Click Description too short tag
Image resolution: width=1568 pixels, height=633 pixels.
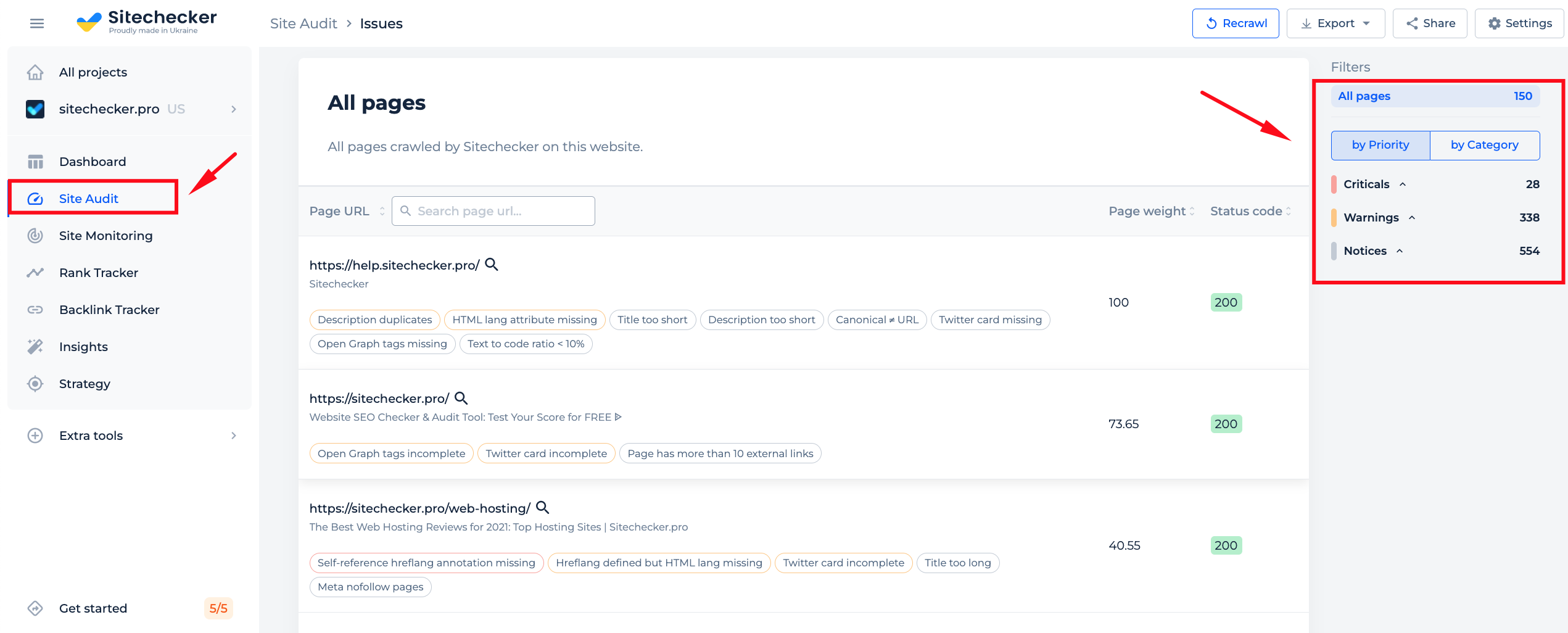point(761,320)
